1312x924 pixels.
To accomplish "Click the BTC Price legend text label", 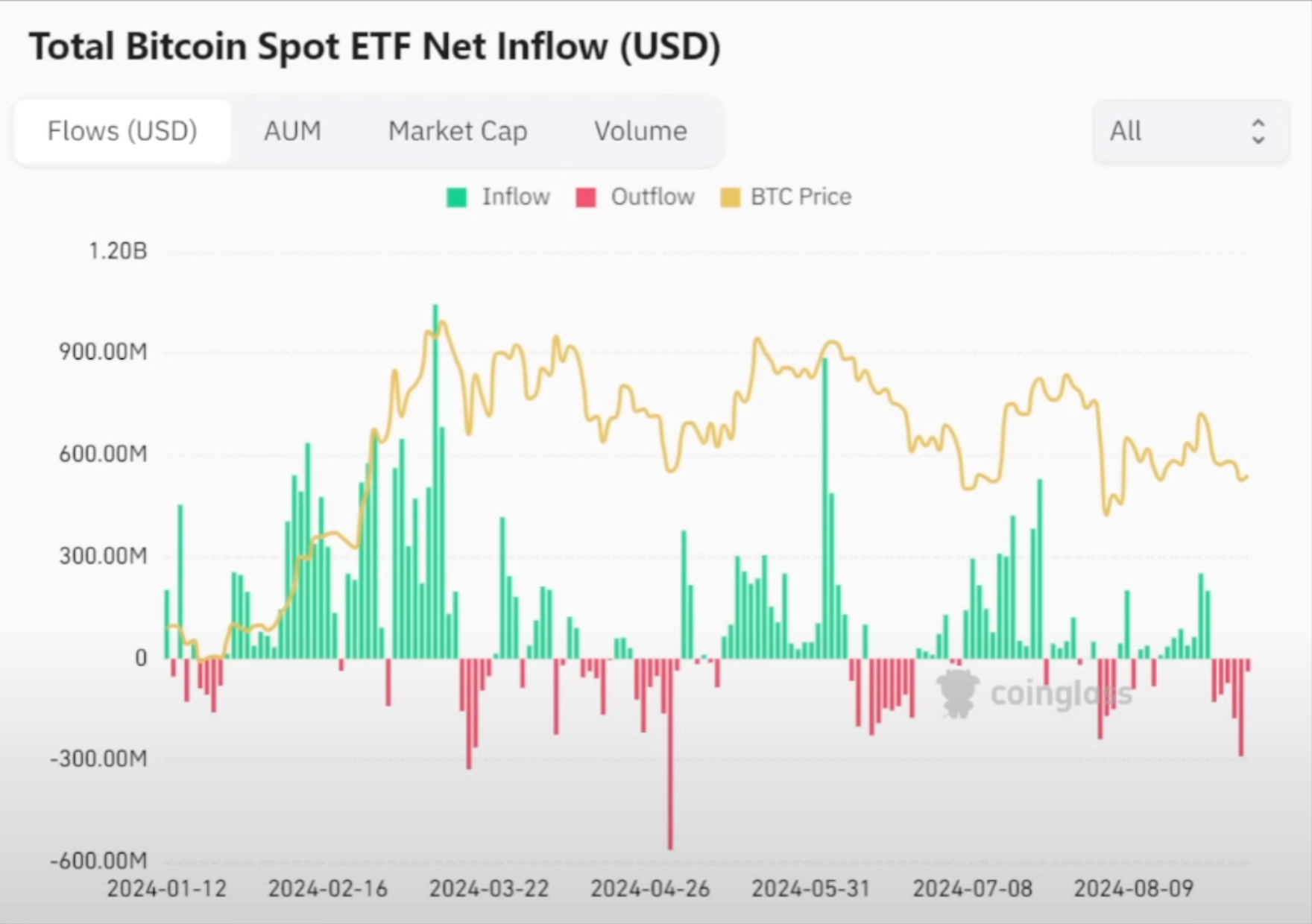I will point(801,197).
